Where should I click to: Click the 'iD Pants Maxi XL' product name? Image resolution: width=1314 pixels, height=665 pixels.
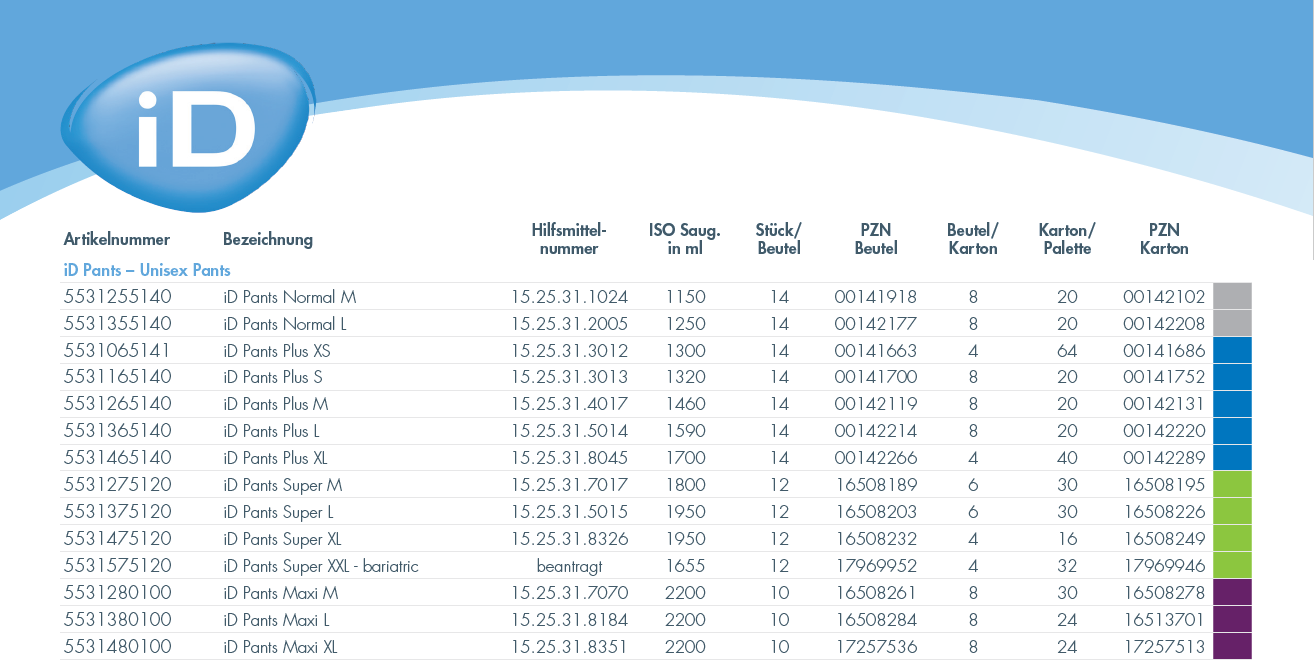click(x=281, y=647)
